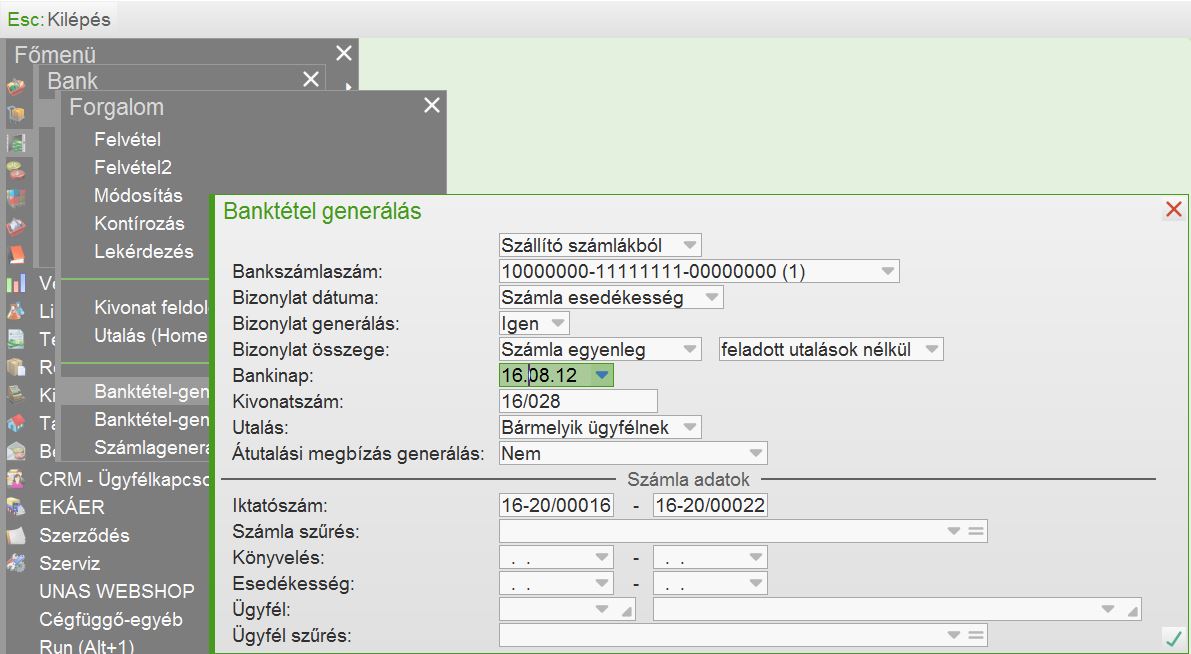The height and width of the screenshot is (654, 1191).
Task: Click Iktatószám start field 16-20/00016
Action: click(556, 505)
